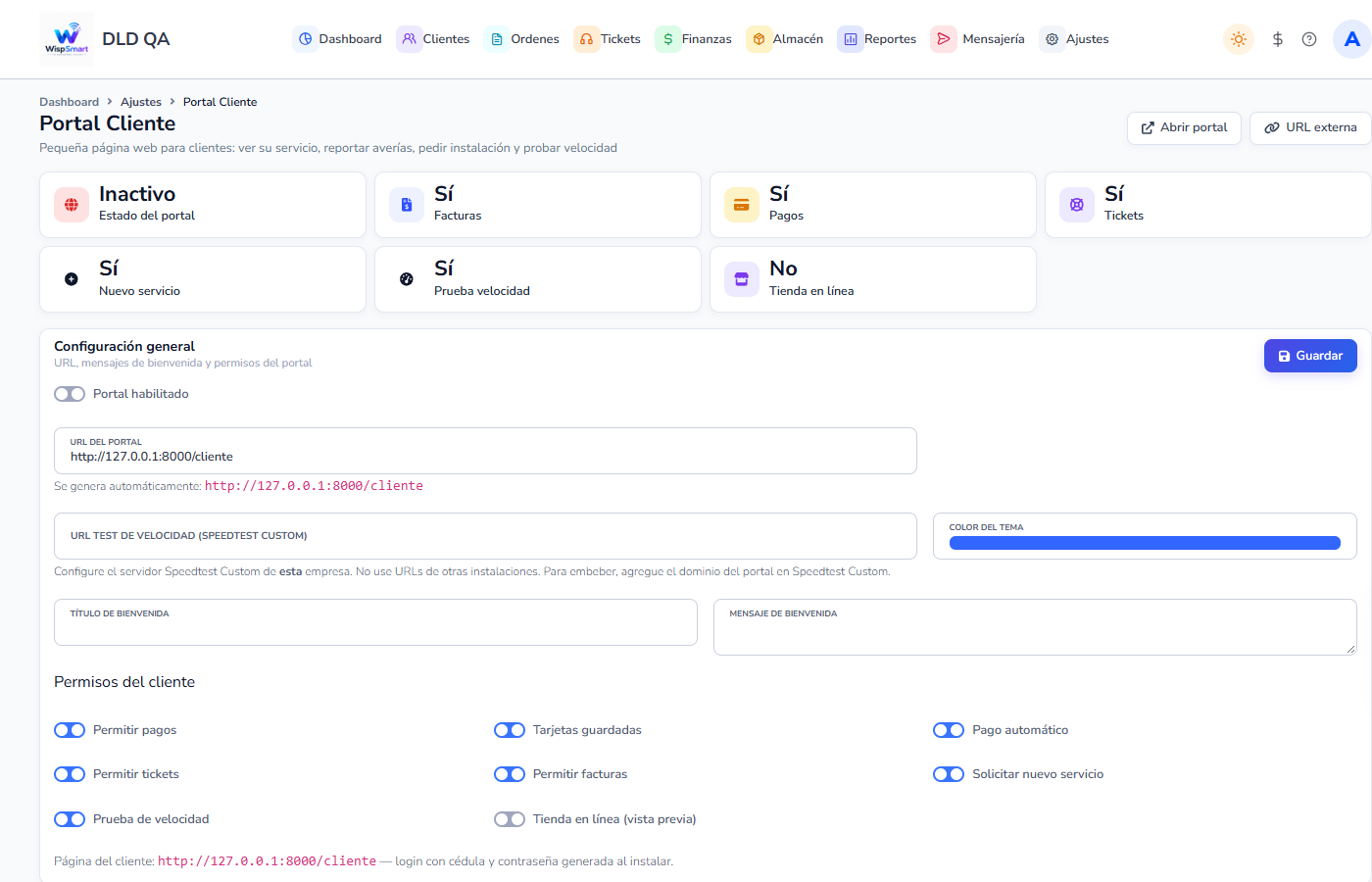Toggle Solicitar nuevo servicio switch
Image resolution: width=1372 pixels, height=882 pixels.
point(949,774)
